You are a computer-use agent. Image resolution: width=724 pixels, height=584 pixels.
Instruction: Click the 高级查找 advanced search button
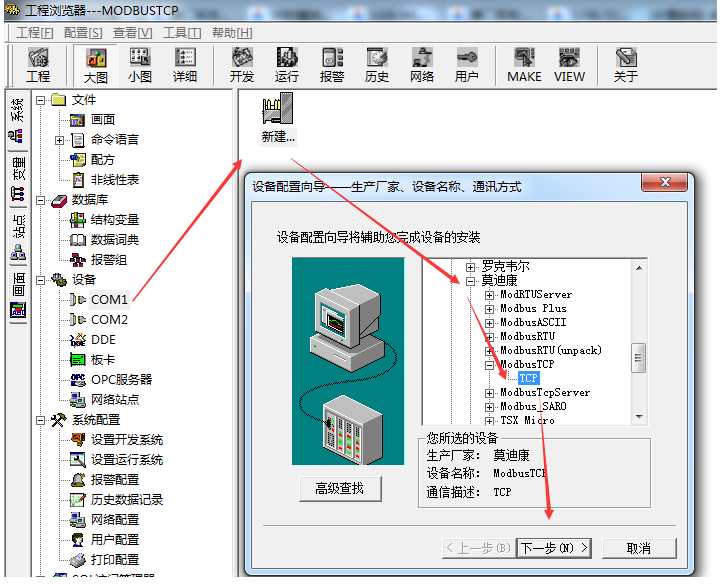pos(340,488)
